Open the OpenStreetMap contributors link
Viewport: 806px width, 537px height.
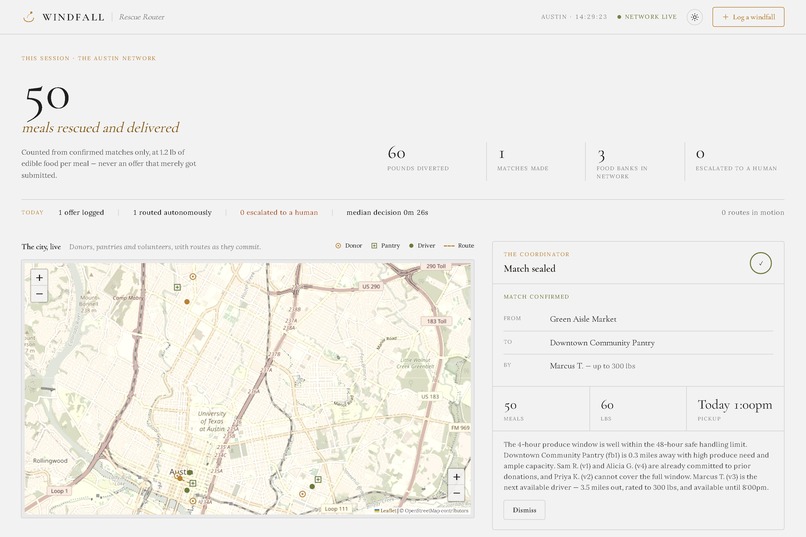436,511
